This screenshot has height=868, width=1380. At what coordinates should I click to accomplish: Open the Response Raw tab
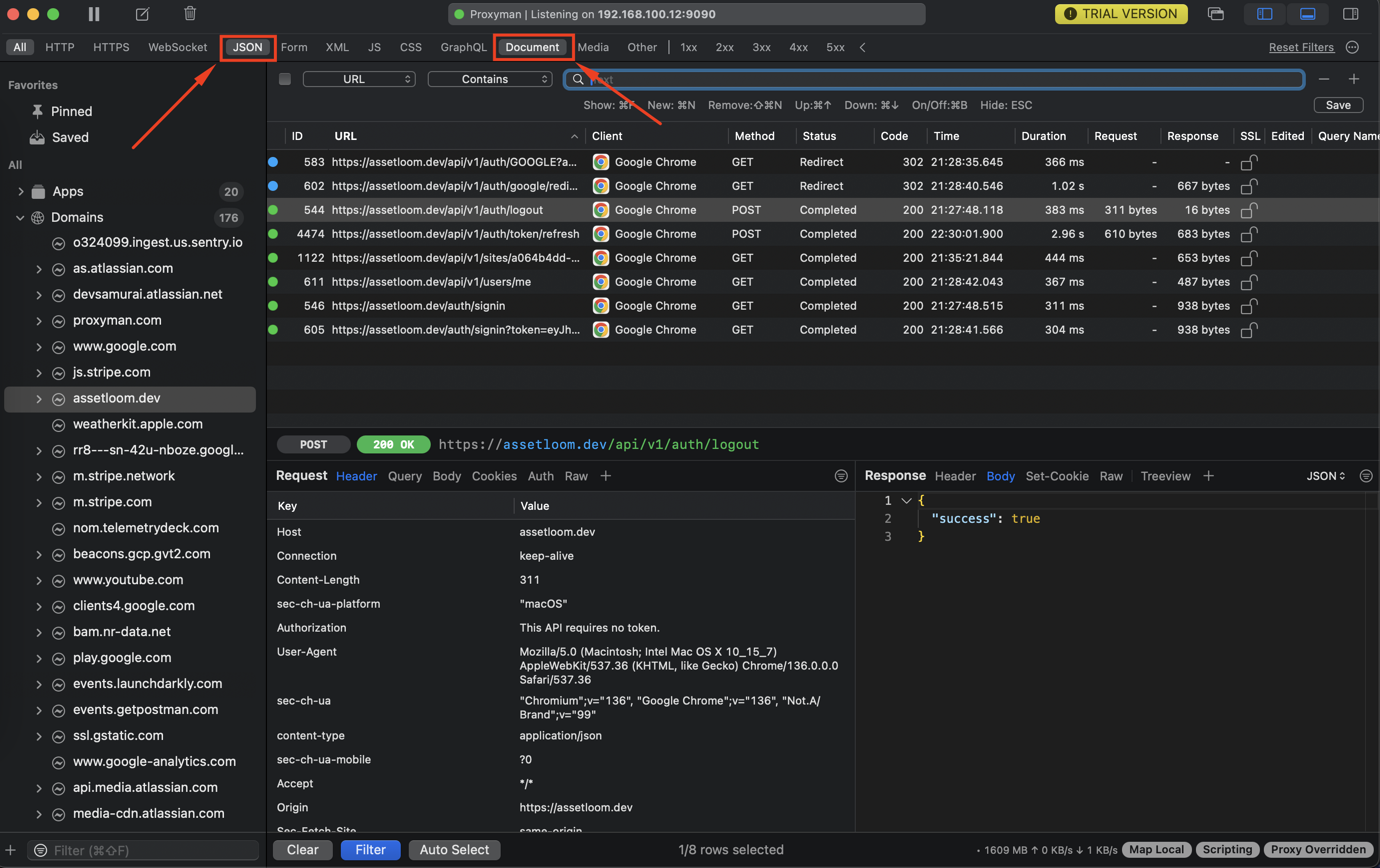click(1111, 476)
